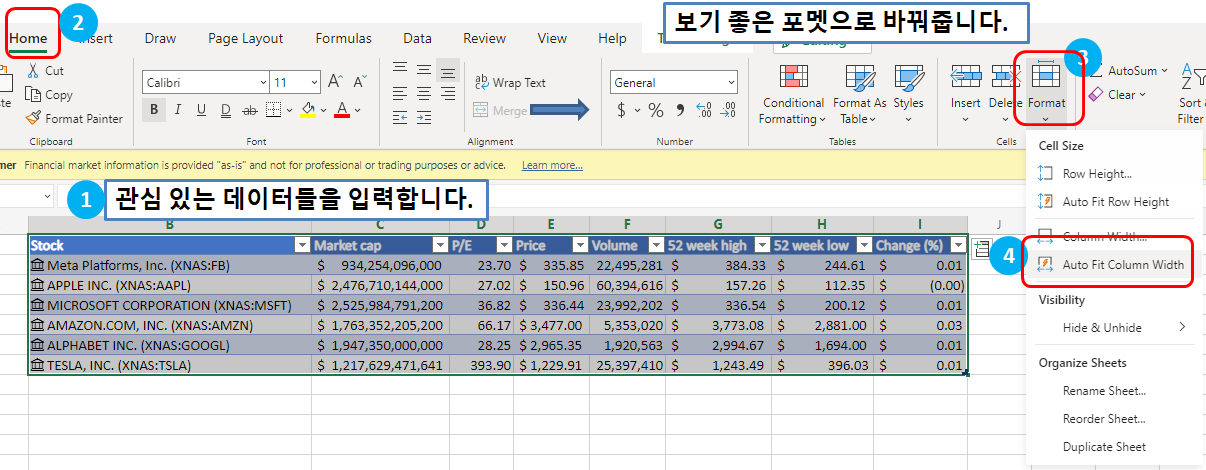Open the font size 11 dropdown

314,82
